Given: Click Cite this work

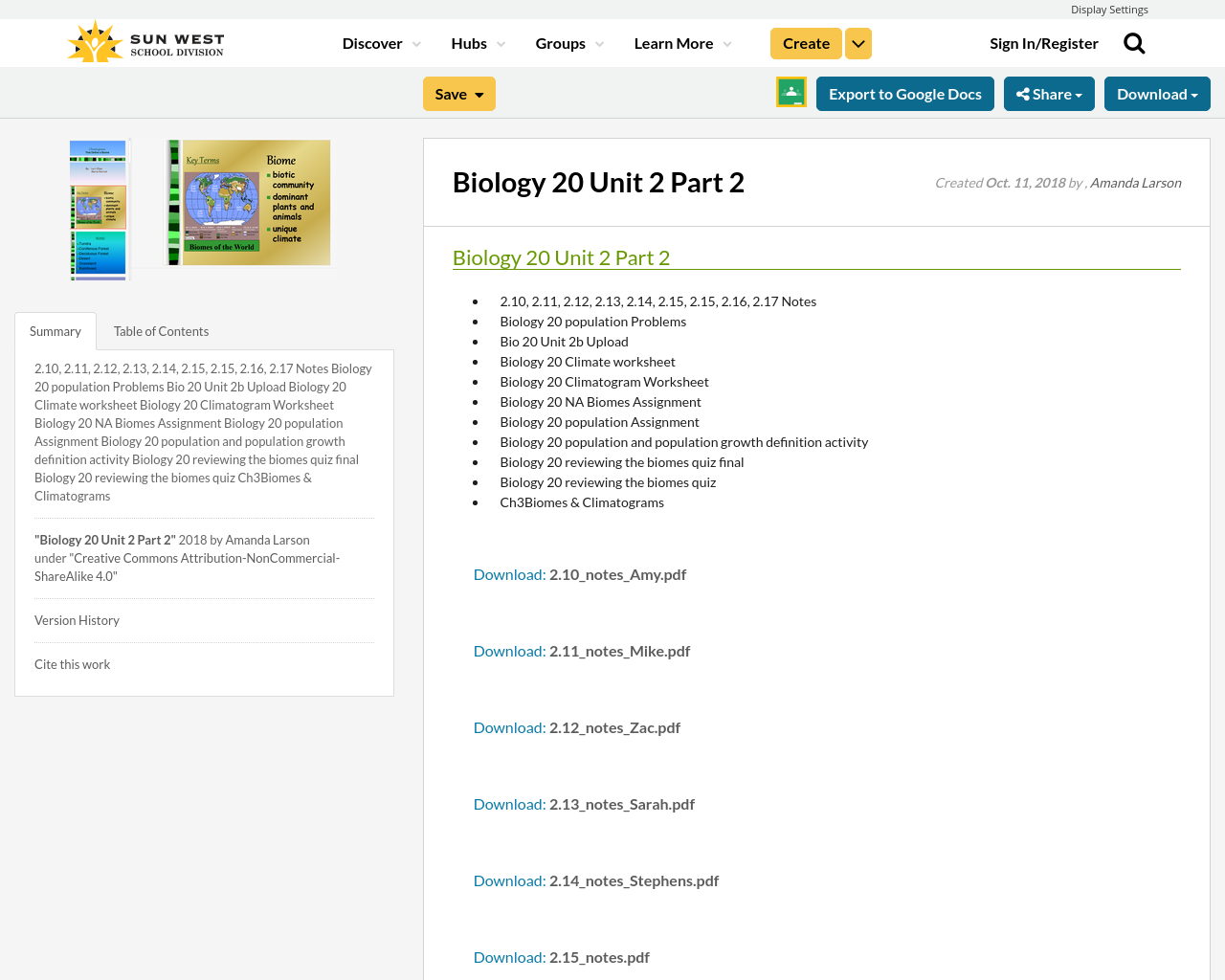Looking at the screenshot, I should point(72,663).
